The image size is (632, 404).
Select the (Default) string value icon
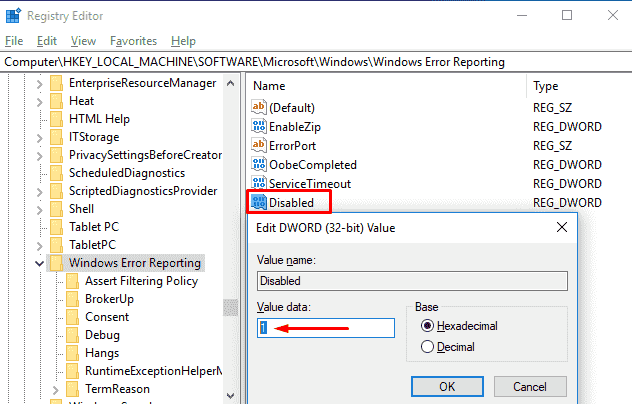tap(259, 107)
